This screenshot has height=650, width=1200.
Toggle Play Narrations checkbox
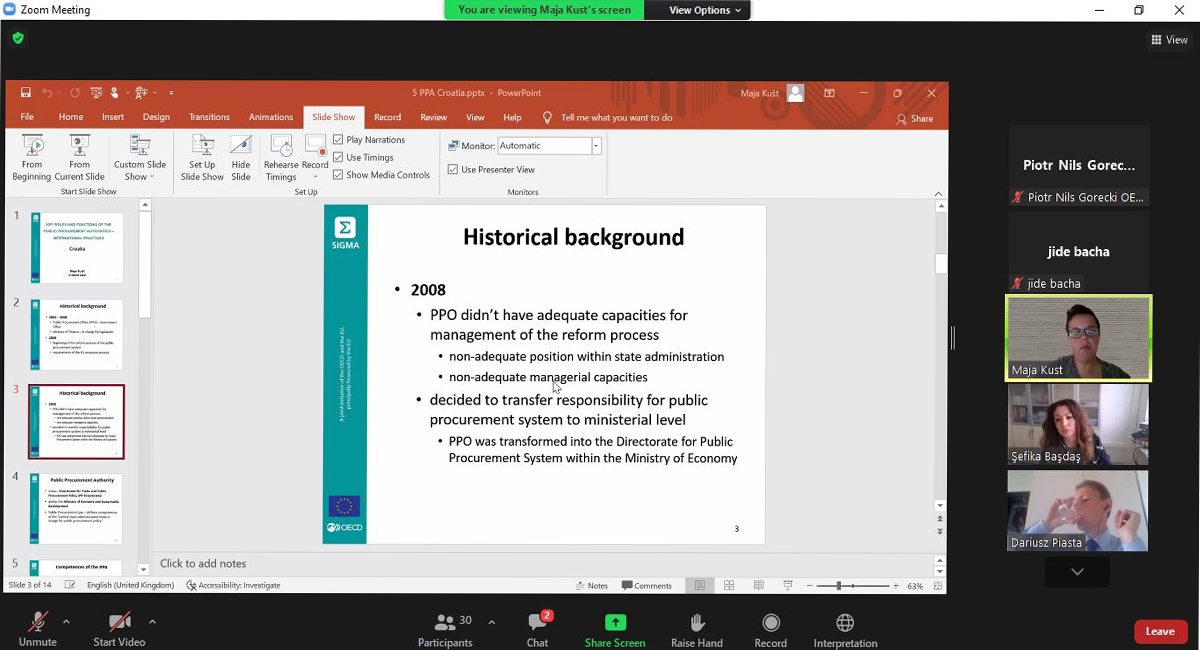pyautogui.click(x=338, y=140)
